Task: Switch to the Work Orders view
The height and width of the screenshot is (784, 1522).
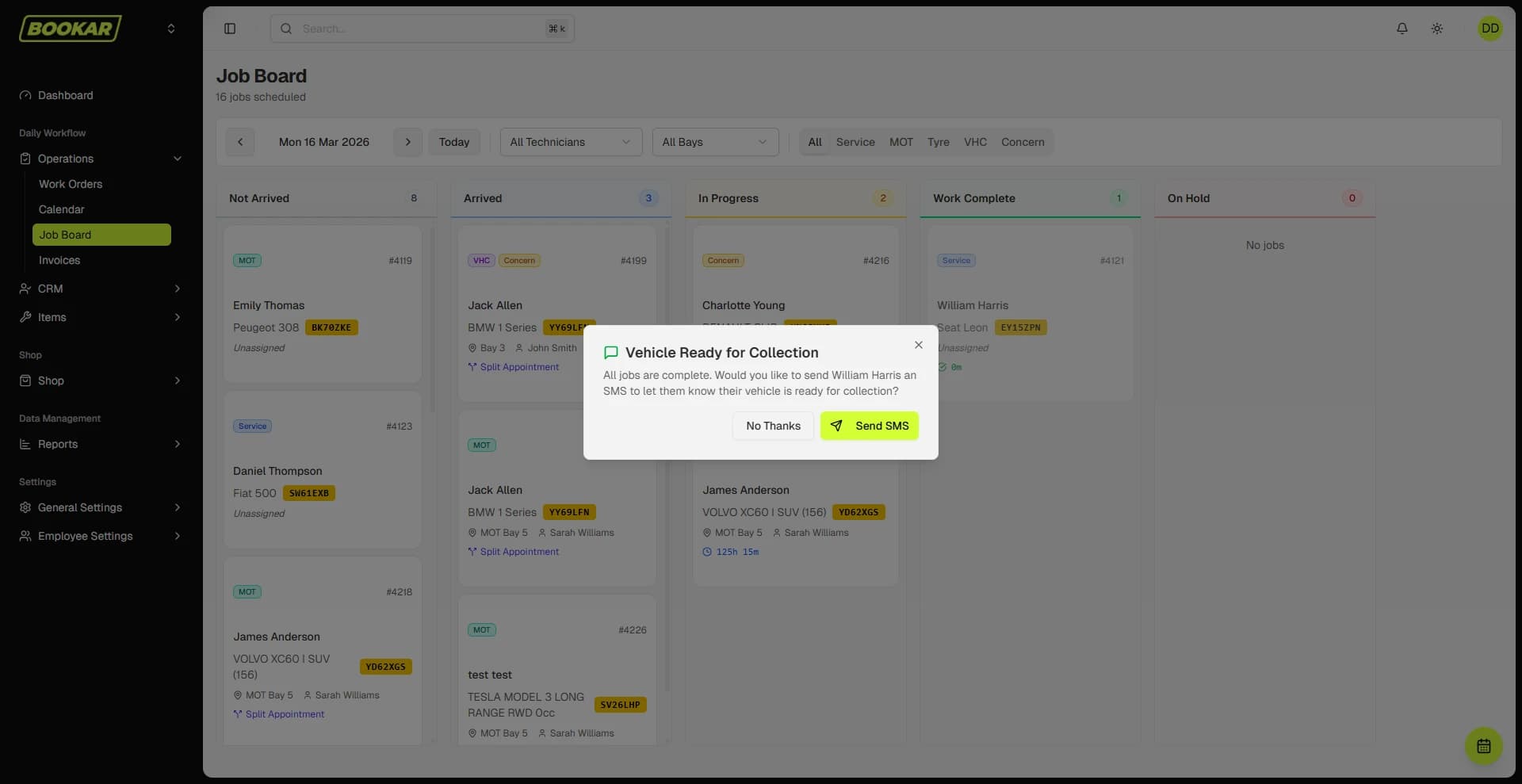Action: pyautogui.click(x=71, y=184)
